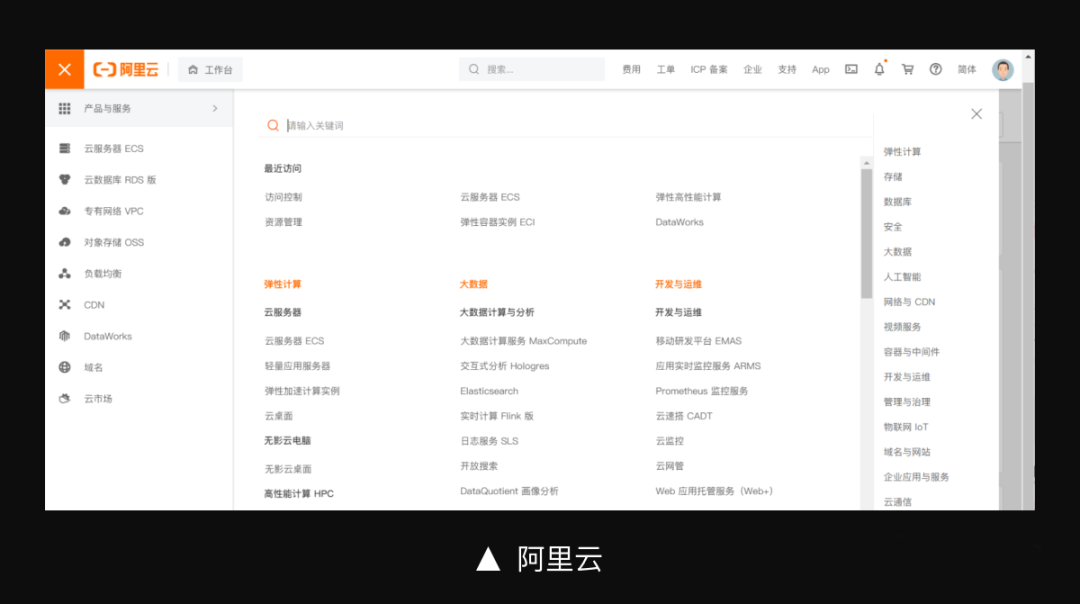The width and height of the screenshot is (1080, 604).
Task: Open Prometheus 监控服务 link
Action: pos(702,390)
